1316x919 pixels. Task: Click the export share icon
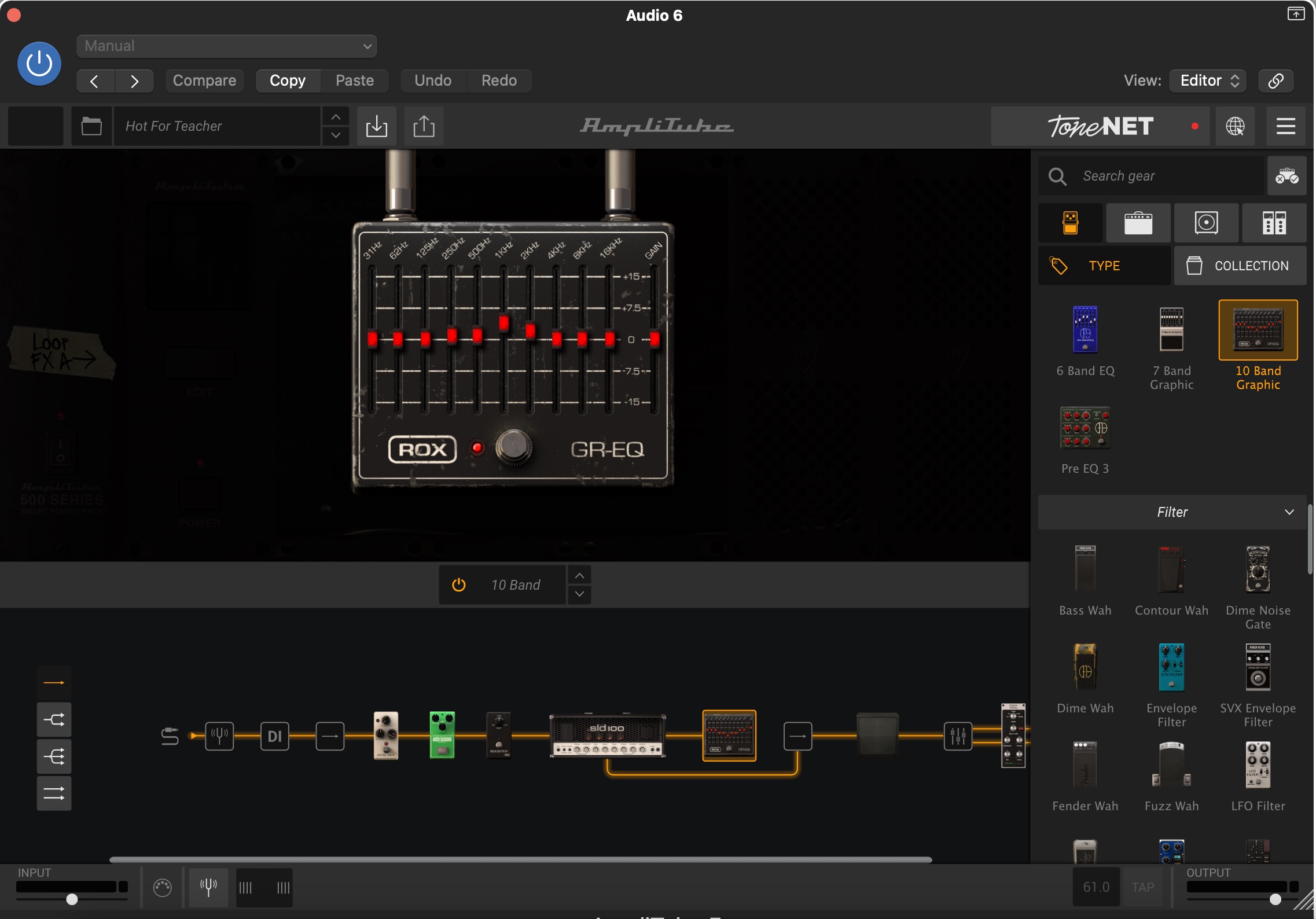pyautogui.click(x=424, y=126)
